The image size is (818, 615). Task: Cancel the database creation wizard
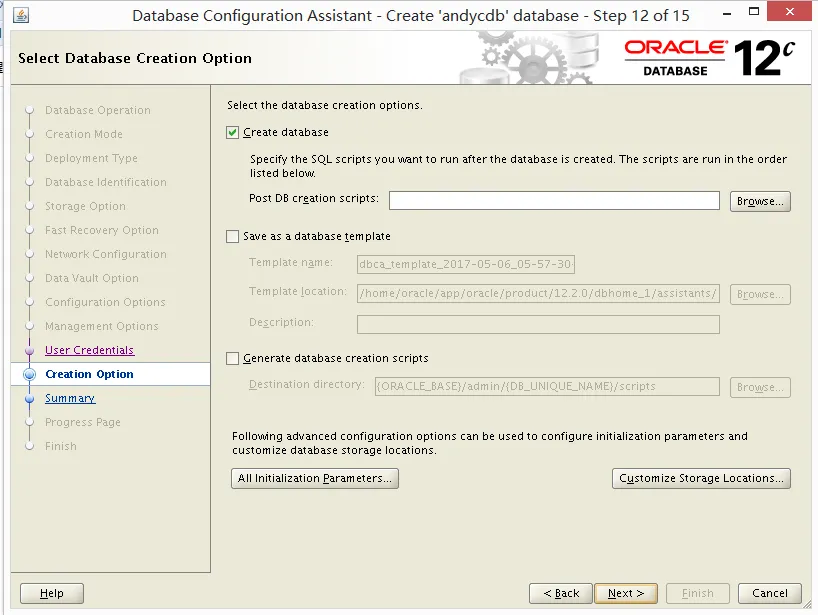tap(769, 593)
